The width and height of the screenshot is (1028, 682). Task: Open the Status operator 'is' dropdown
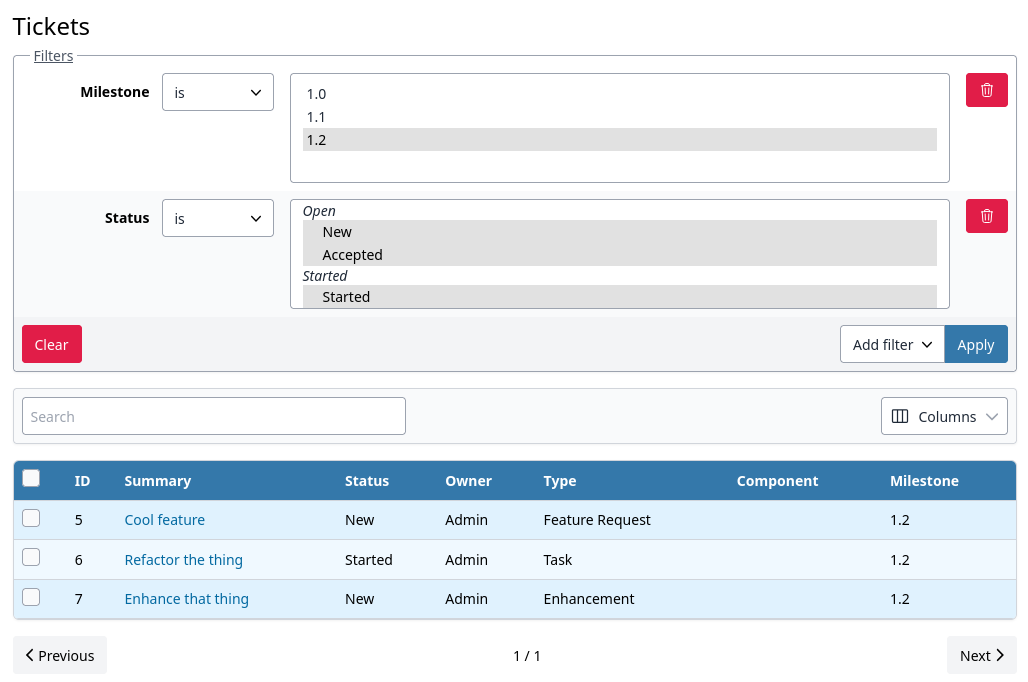218,218
